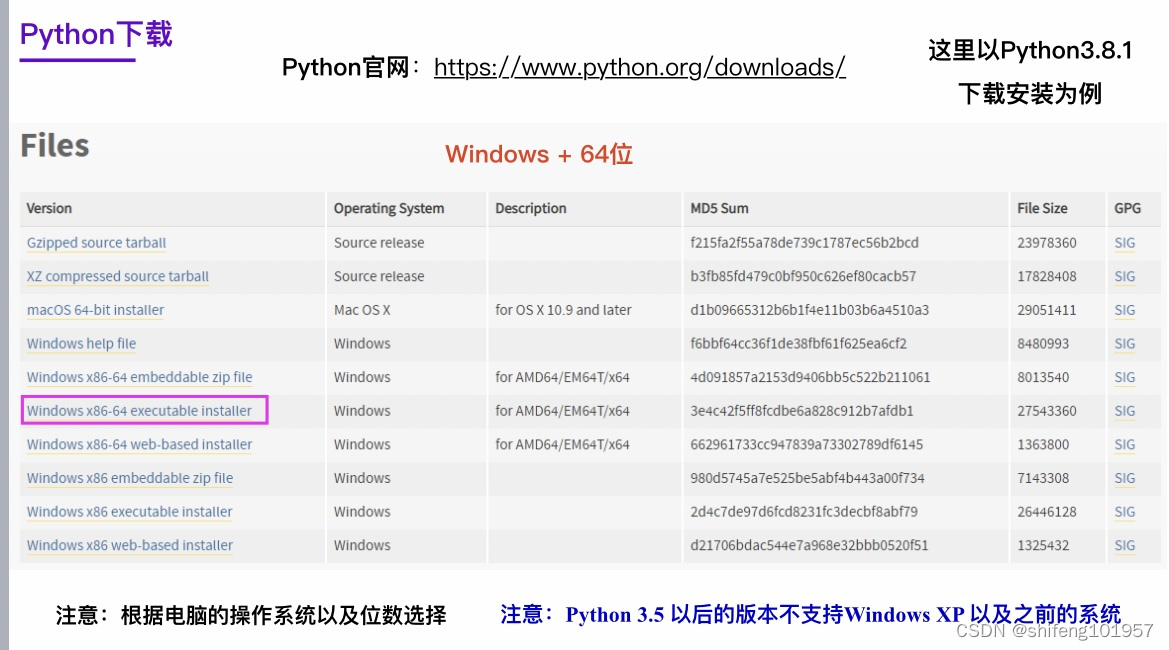Click file size 7143308
Viewport: 1169px width, 650px height.
(1043, 478)
